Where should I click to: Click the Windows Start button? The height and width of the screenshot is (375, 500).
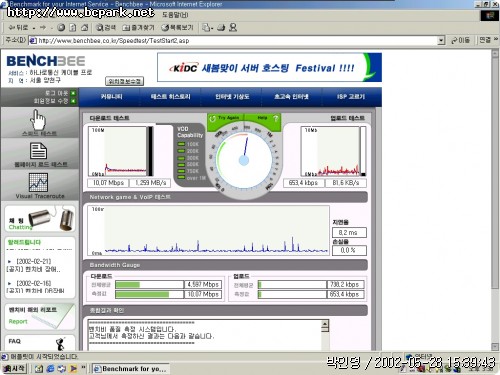(x=14, y=368)
